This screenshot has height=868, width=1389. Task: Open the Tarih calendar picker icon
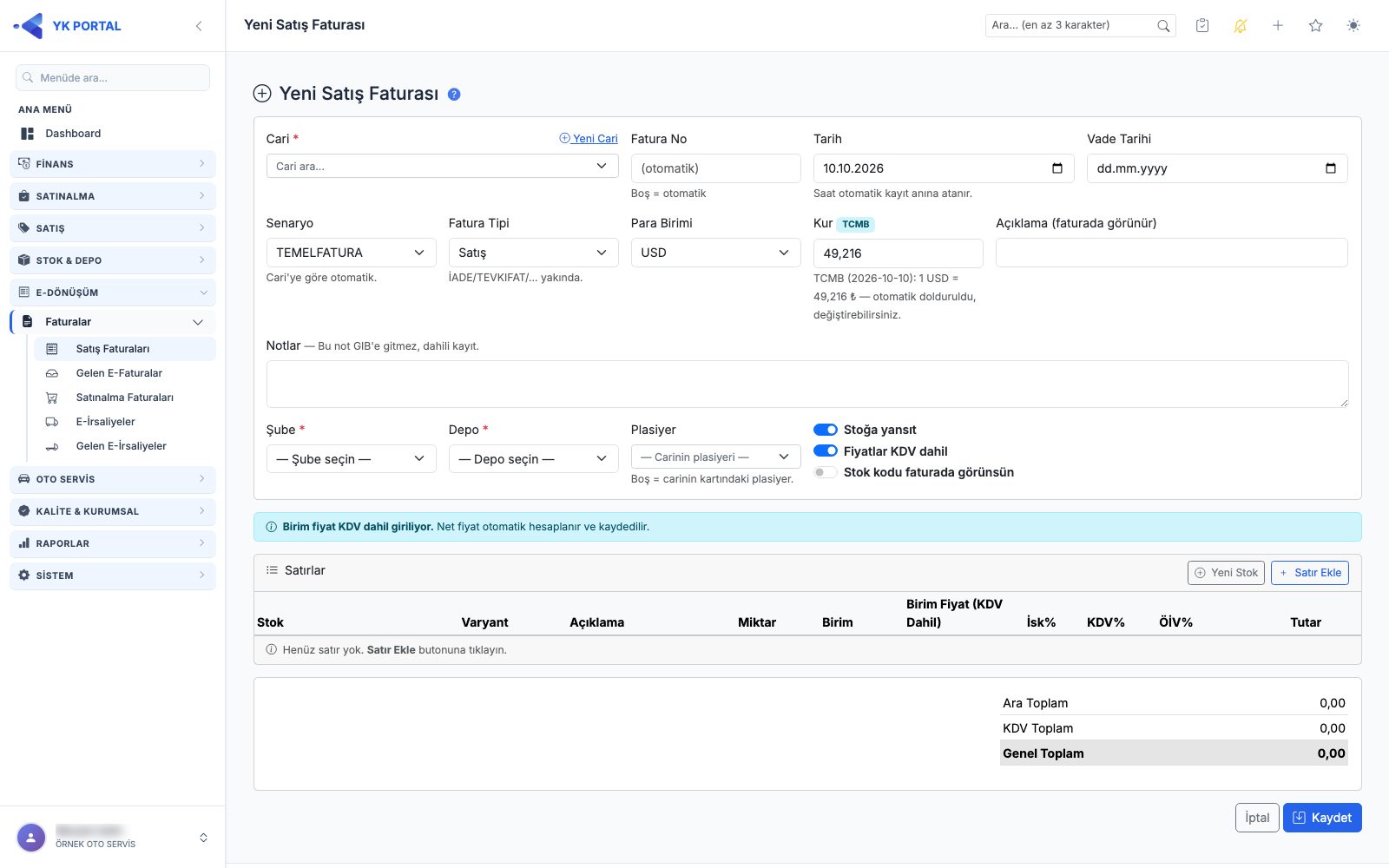click(1057, 168)
